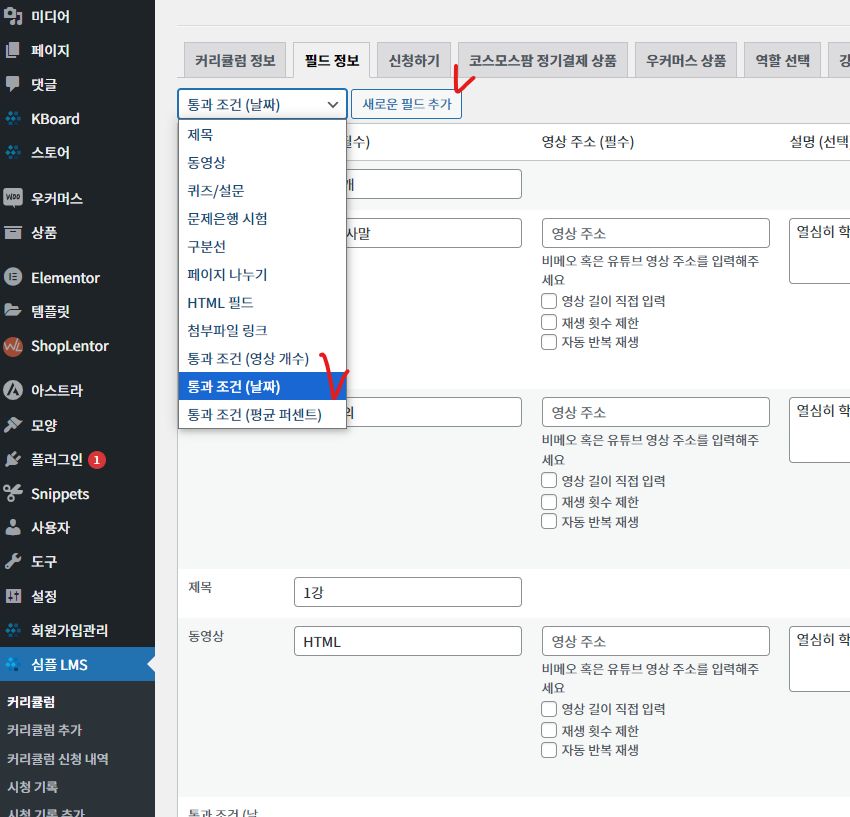Image resolution: width=850 pixels, height=817 pixels.
Task: Click the 플러그인 plug icon
Action: (x=13, y=459)
